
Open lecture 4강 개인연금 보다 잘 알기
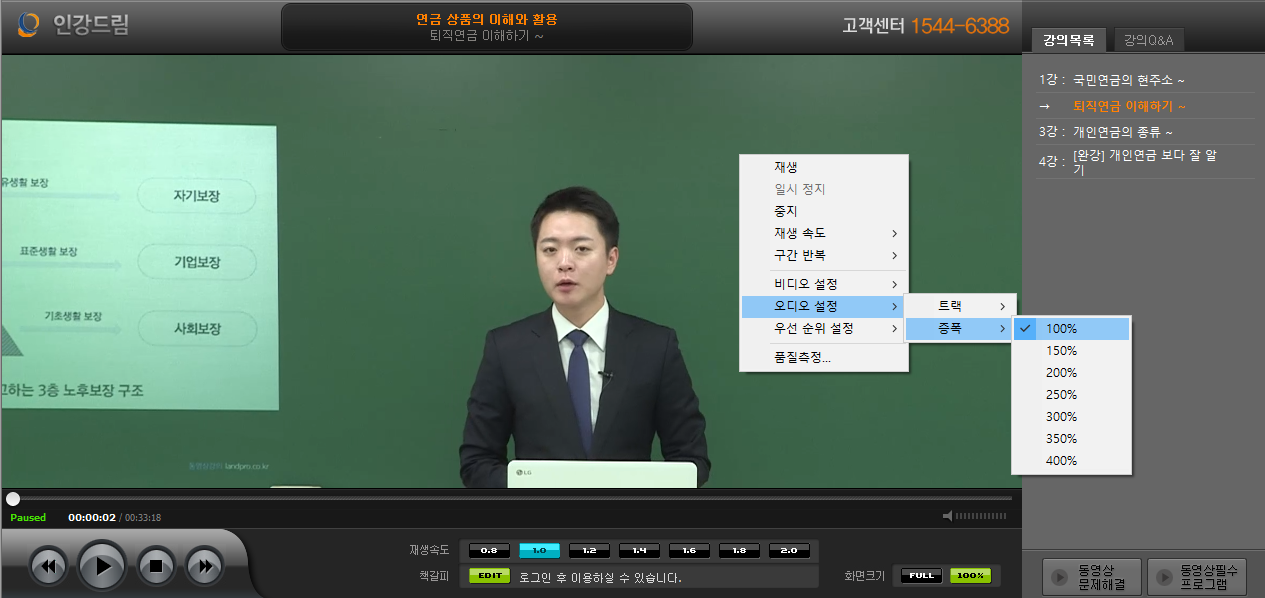click(x=1146, y=162)
